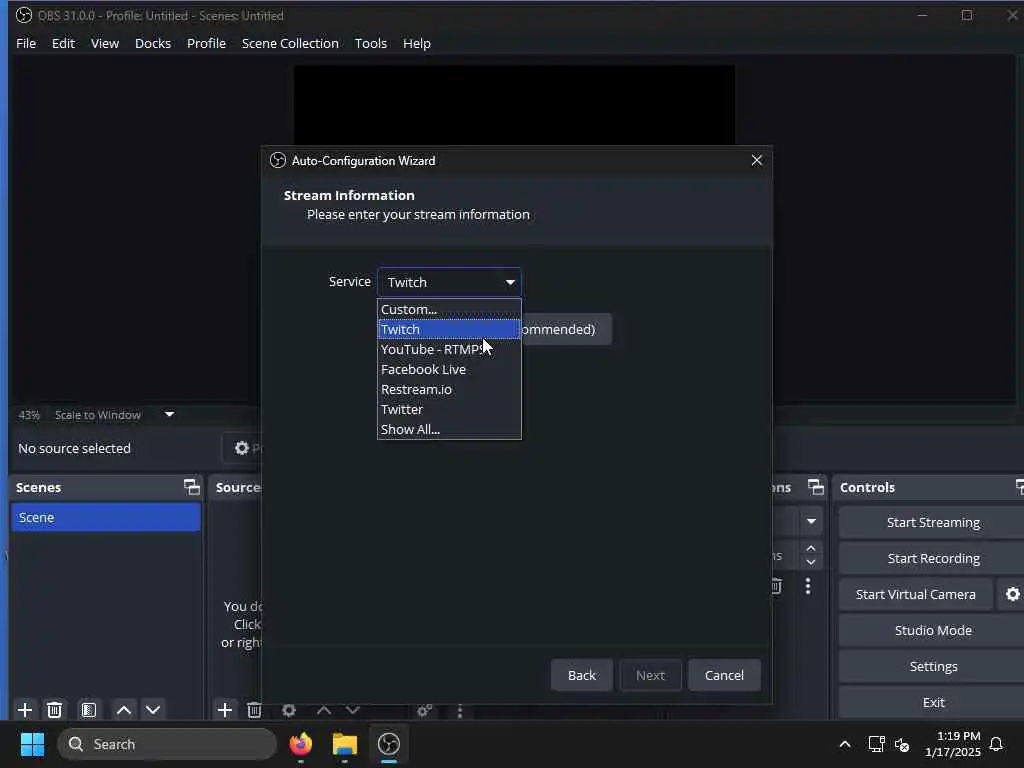1024x768 pixels.
Task: Start Virtual Camera from Controls
Action: tap(916, 594)
